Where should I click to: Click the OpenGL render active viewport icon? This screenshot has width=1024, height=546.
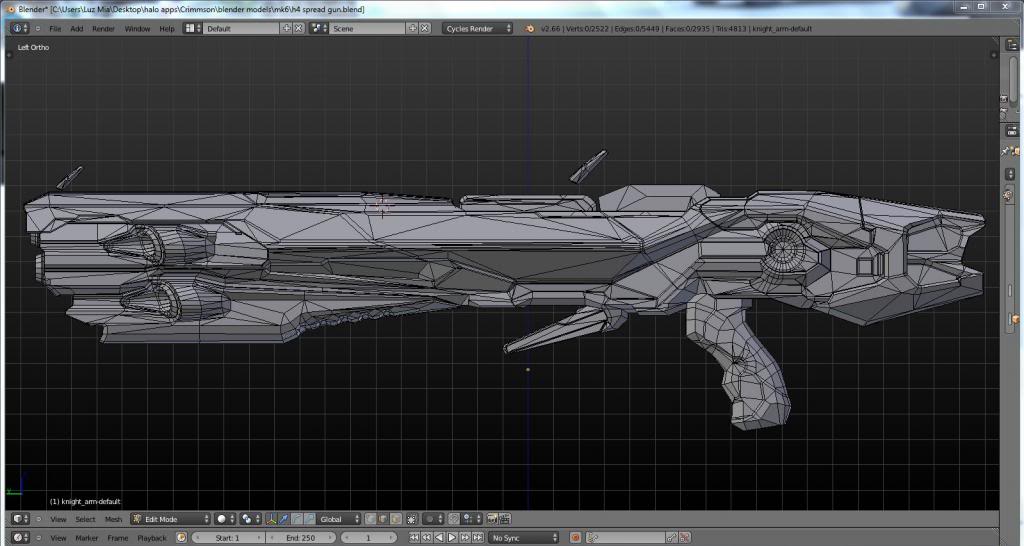pos(492,519)
